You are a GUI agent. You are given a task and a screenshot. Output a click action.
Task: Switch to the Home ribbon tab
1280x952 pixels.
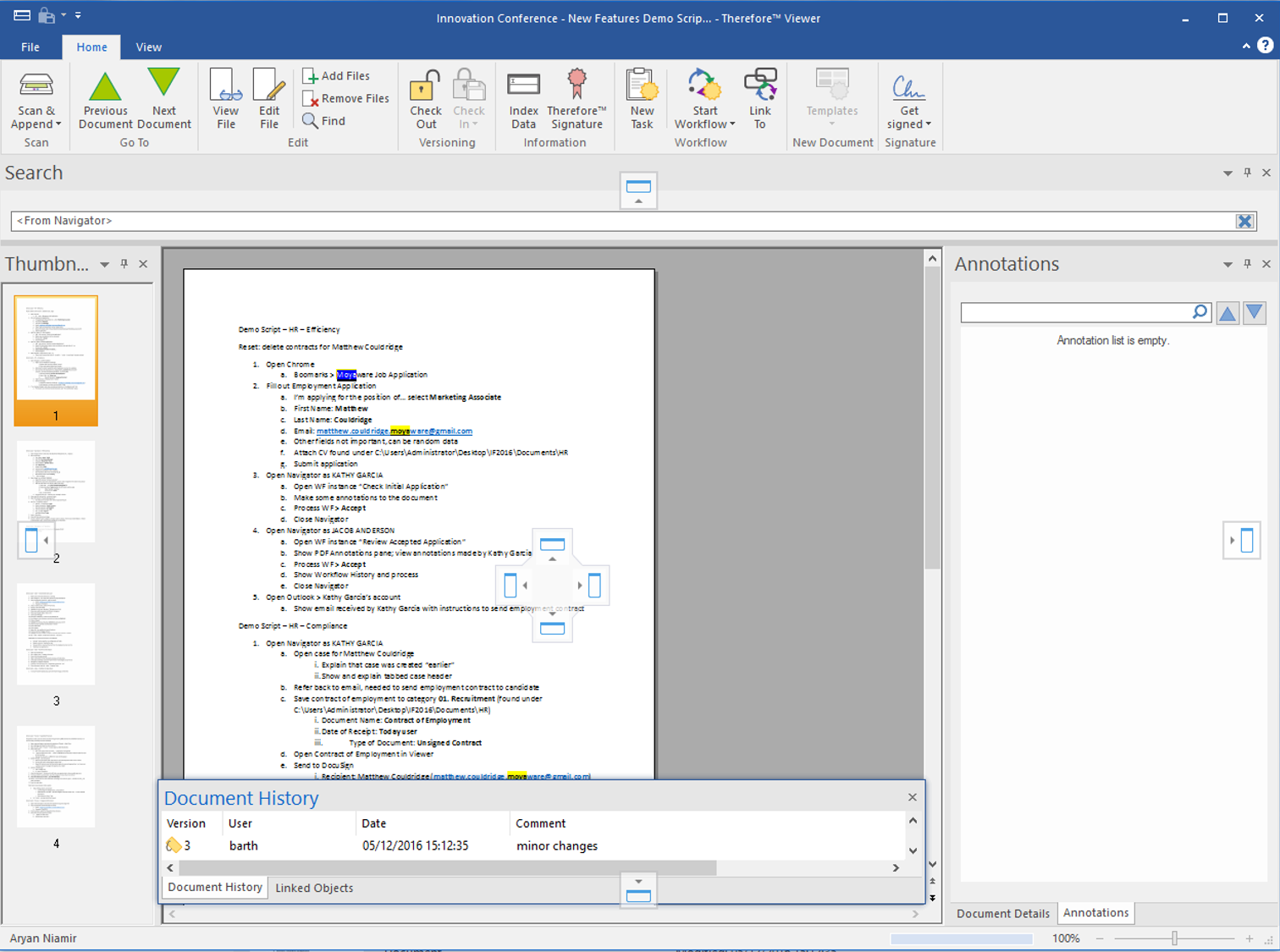[x=91, y=47]
